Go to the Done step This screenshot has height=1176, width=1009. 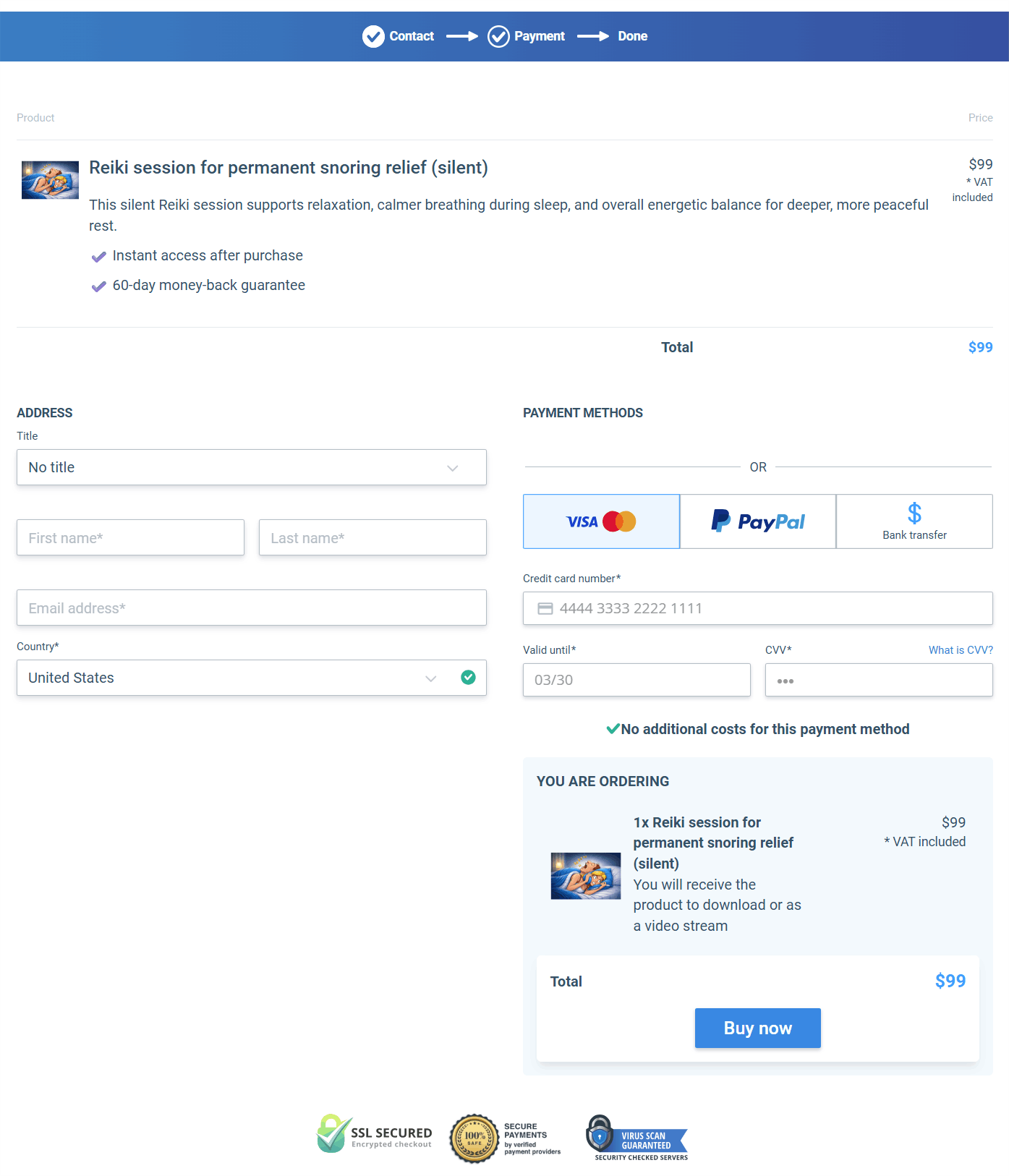click(632, 36)
